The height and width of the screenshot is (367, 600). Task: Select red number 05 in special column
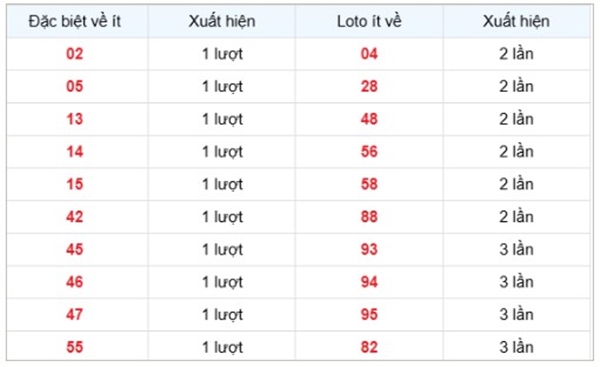(x=75, y=86)
